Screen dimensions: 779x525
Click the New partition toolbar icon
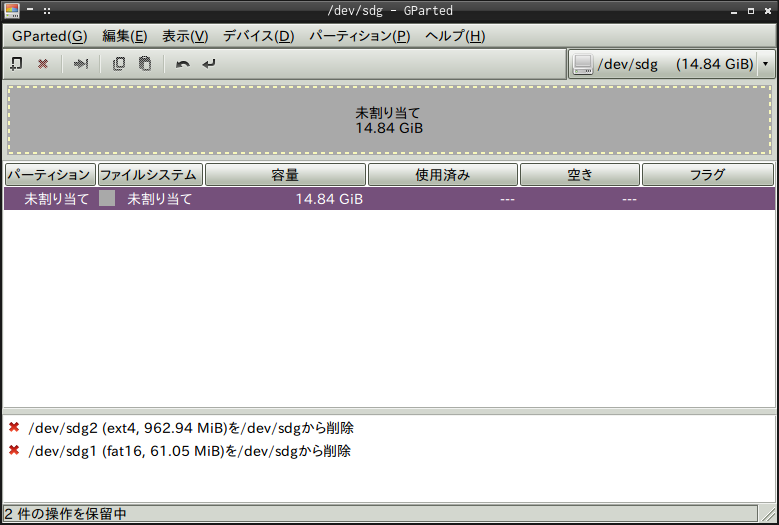pyautogui.click(x=16, y=64)
